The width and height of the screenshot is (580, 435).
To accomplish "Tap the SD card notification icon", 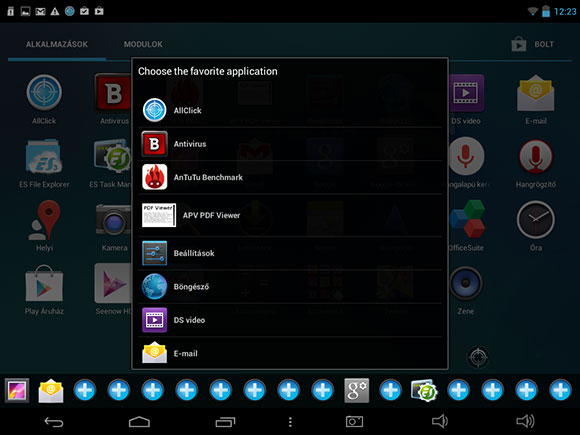I will pos(11,11).
